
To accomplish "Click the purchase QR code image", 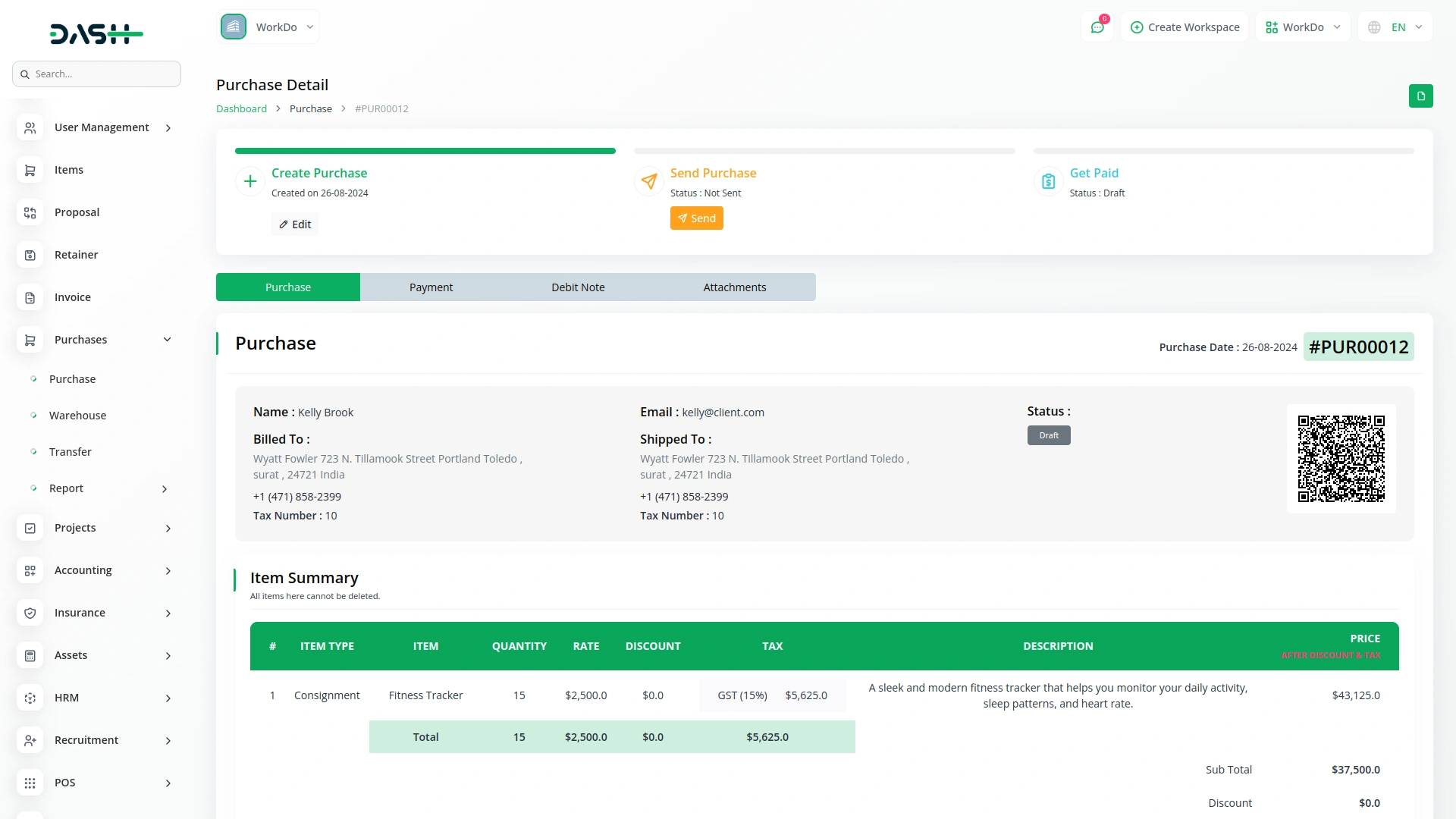I will tap(1341, 458).
